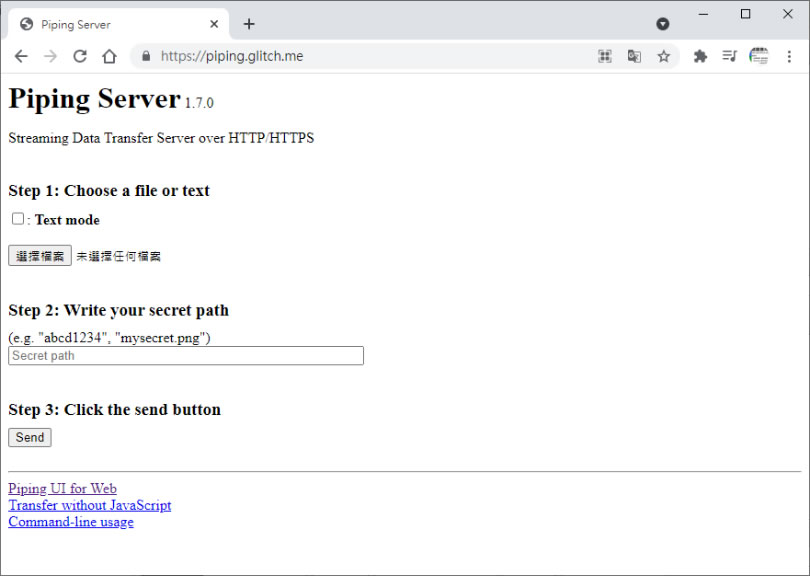
Task: Open a new browser tab
Action: [x=249, y=24]
